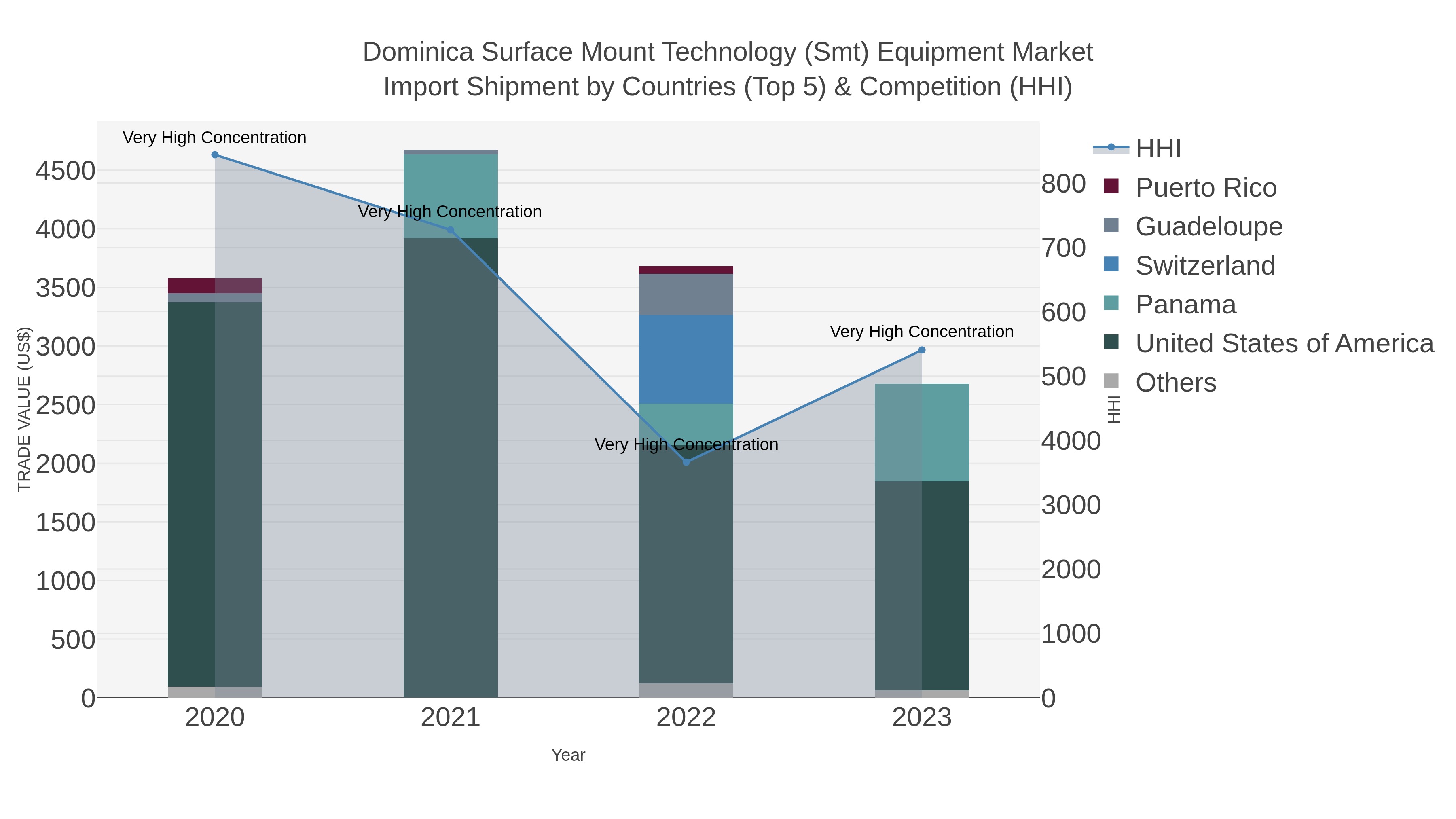Viewport: 1456px width, 819px height.
Task: Click the 2020 Very High Concentration annotation
Action: click(215, 138)
